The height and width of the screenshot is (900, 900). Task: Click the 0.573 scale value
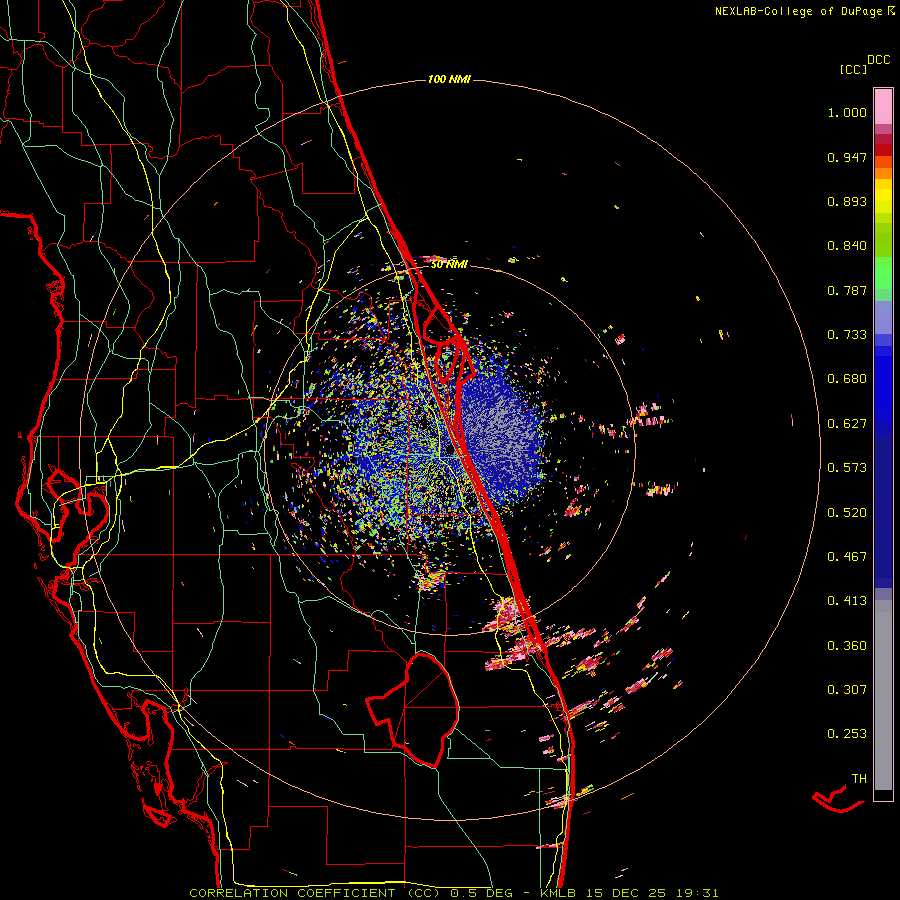847,468
